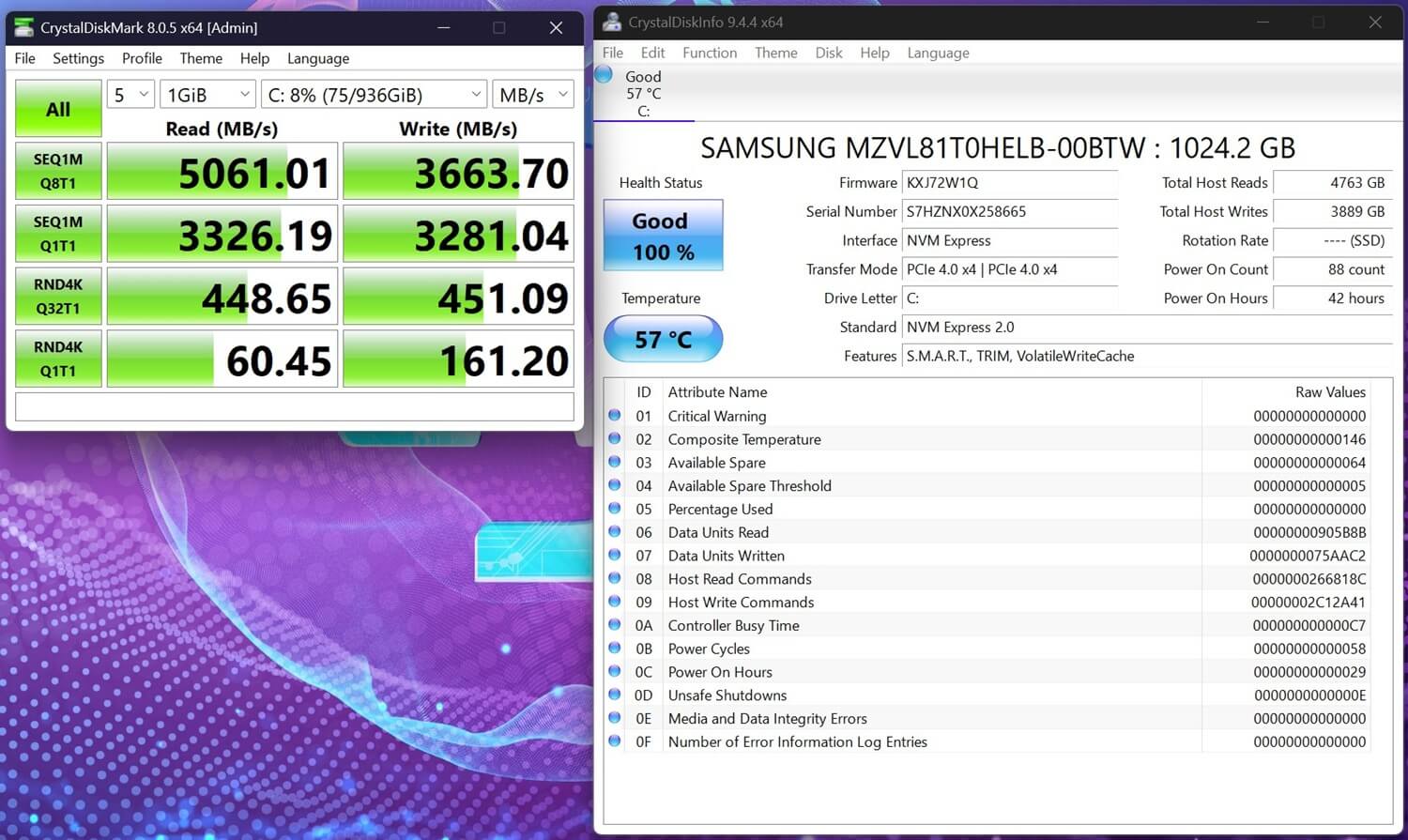
Task: Open File menu in CrystalDiskInfo
Action: pos(612,53)
